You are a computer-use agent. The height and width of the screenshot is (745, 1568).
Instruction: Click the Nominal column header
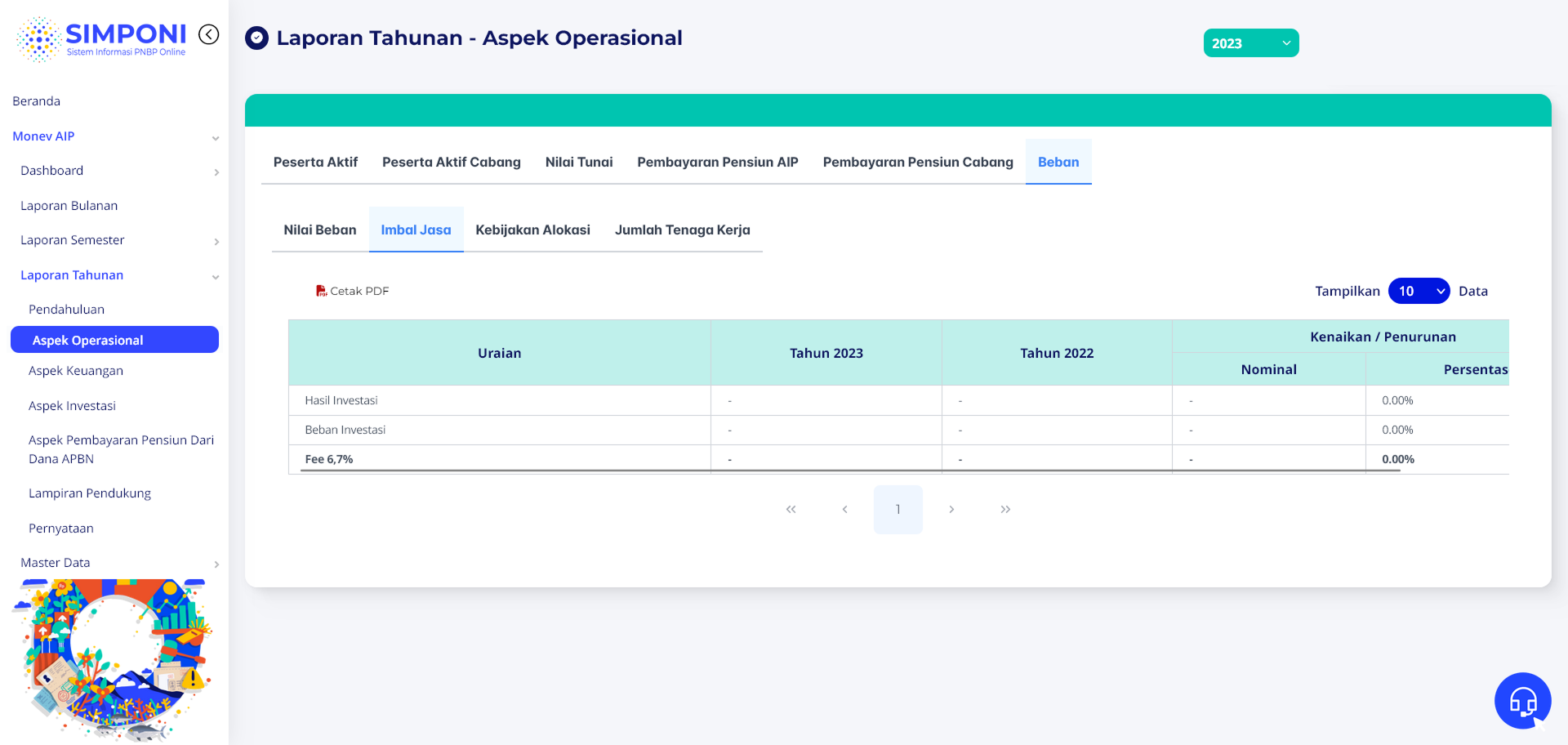click(x=1268, y=369)
